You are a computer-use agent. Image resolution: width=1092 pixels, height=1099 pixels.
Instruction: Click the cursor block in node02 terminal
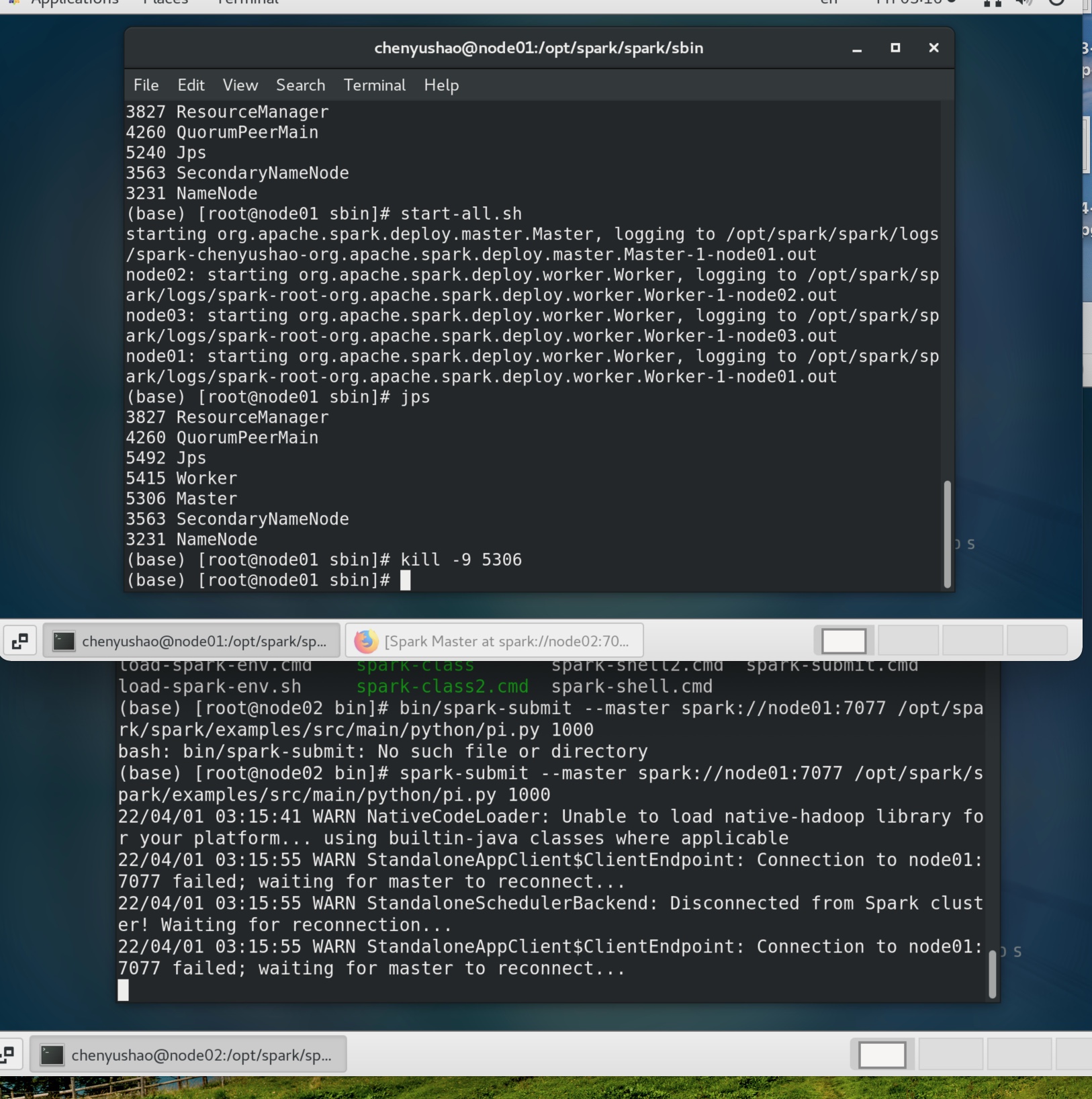click(x=123, y=990)
